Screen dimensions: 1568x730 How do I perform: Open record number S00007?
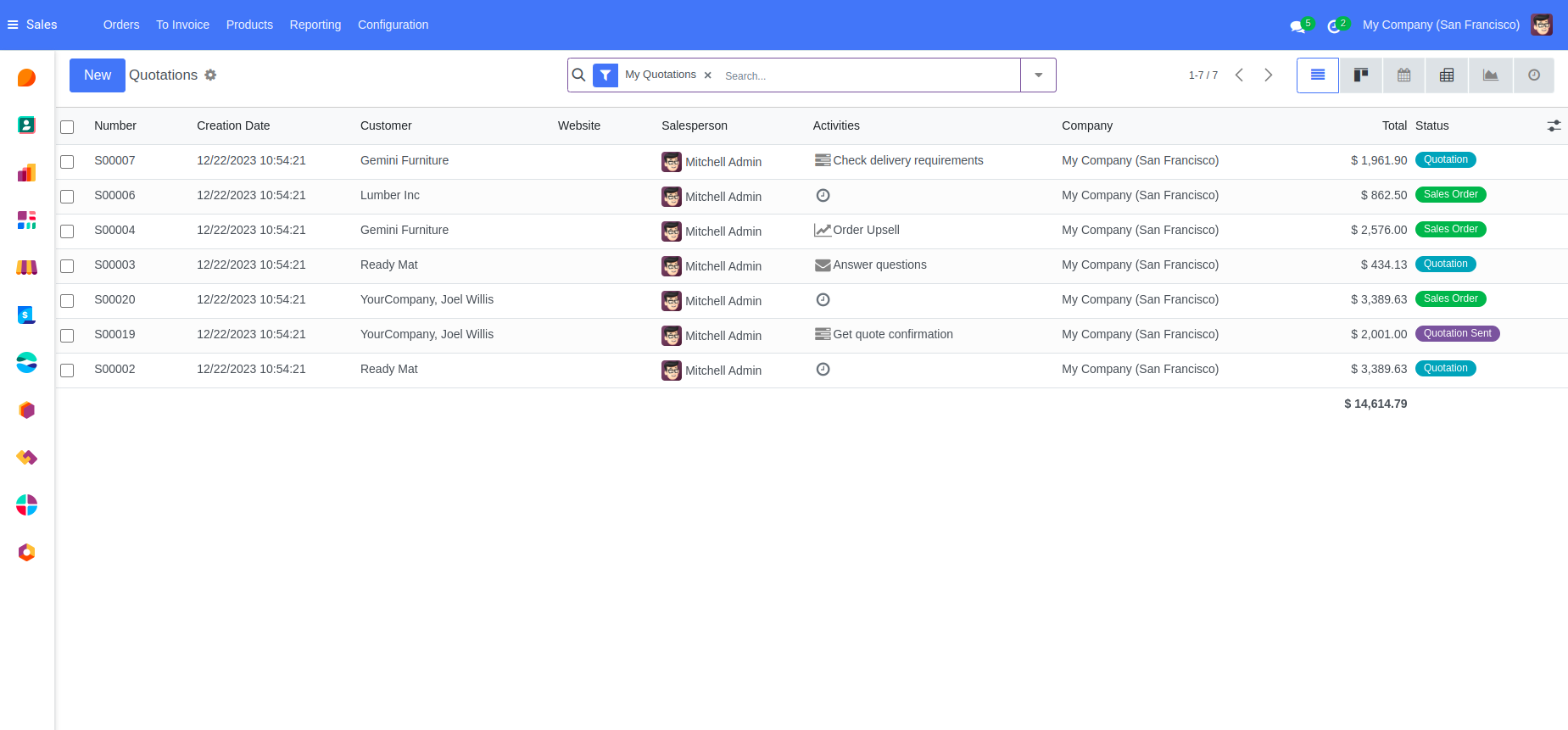click(114, 160)
